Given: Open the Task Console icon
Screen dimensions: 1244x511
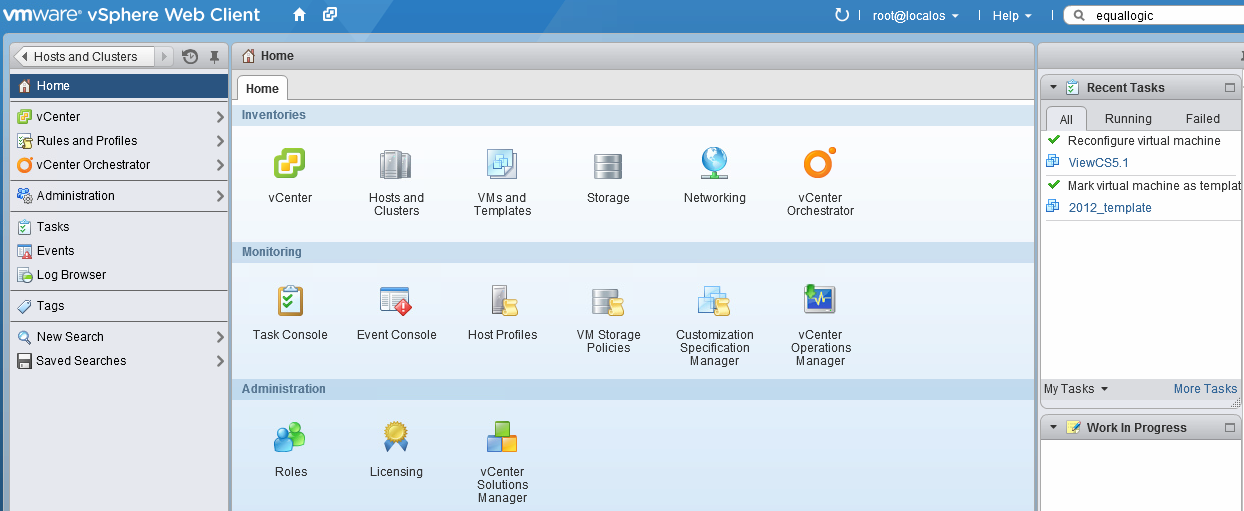Looking at the screenshot, I should [x=290, y=300].
